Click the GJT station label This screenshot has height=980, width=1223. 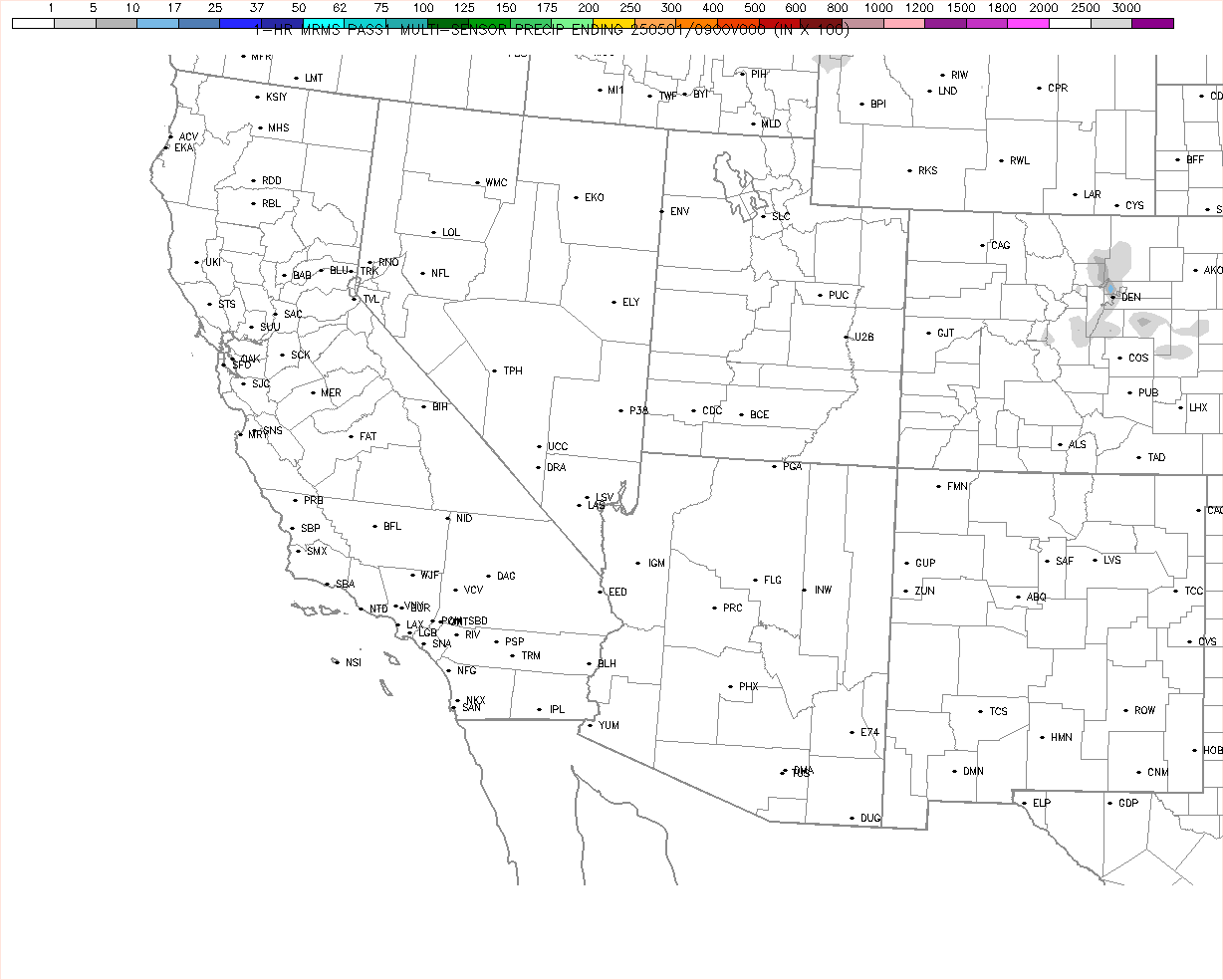[x=945, y=334]
